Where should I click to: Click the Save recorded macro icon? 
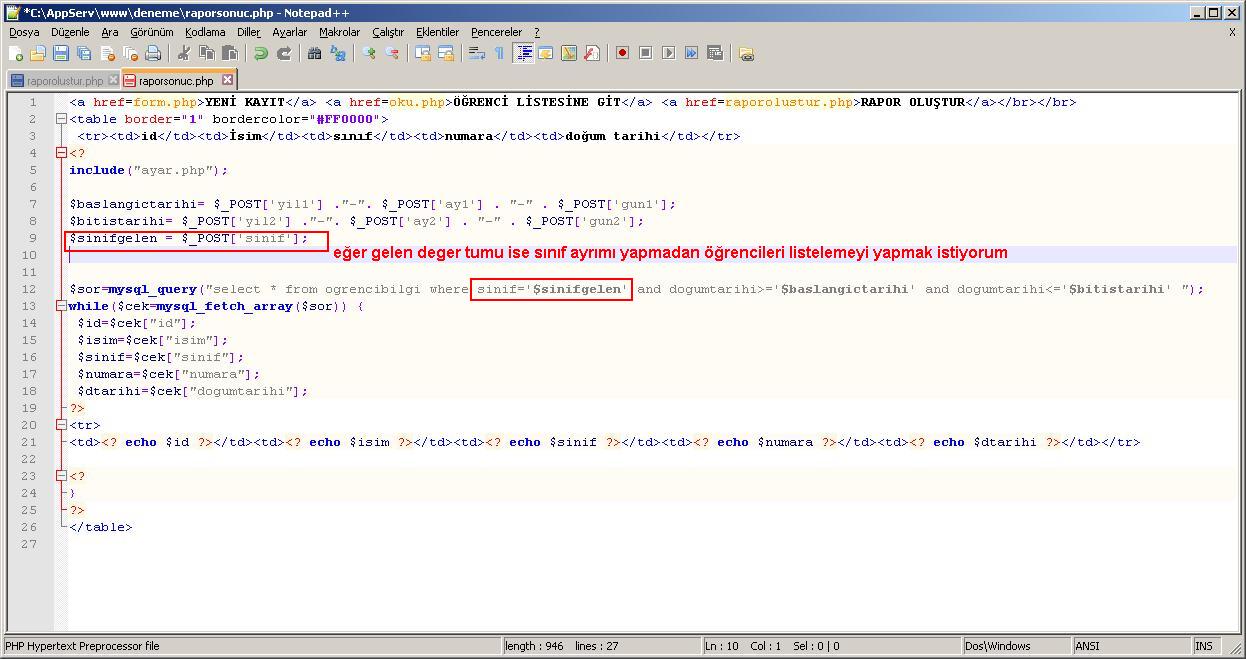point(714,53)
